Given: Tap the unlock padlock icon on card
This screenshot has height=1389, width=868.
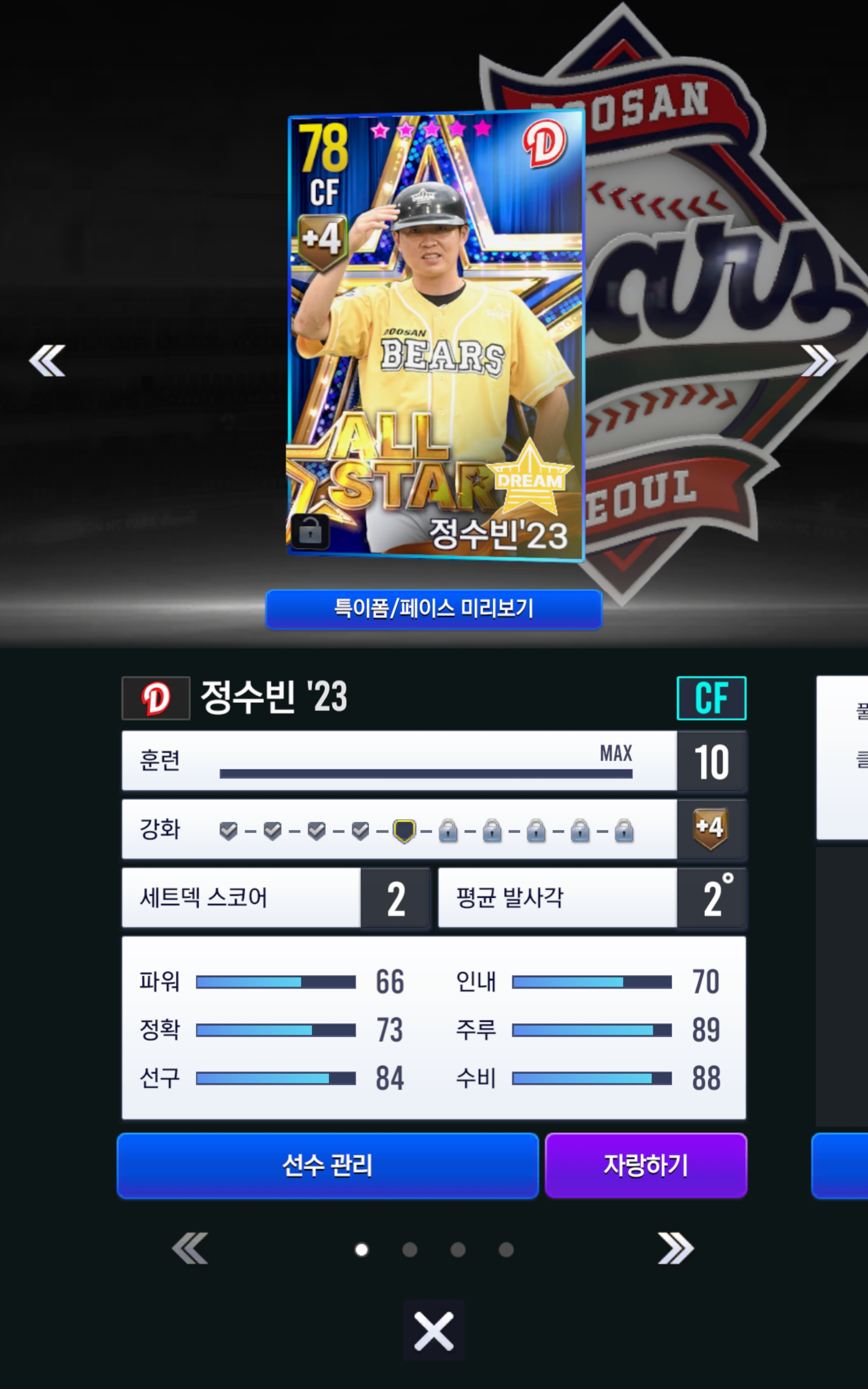Looking at the screenshot, I should point(310,532).
